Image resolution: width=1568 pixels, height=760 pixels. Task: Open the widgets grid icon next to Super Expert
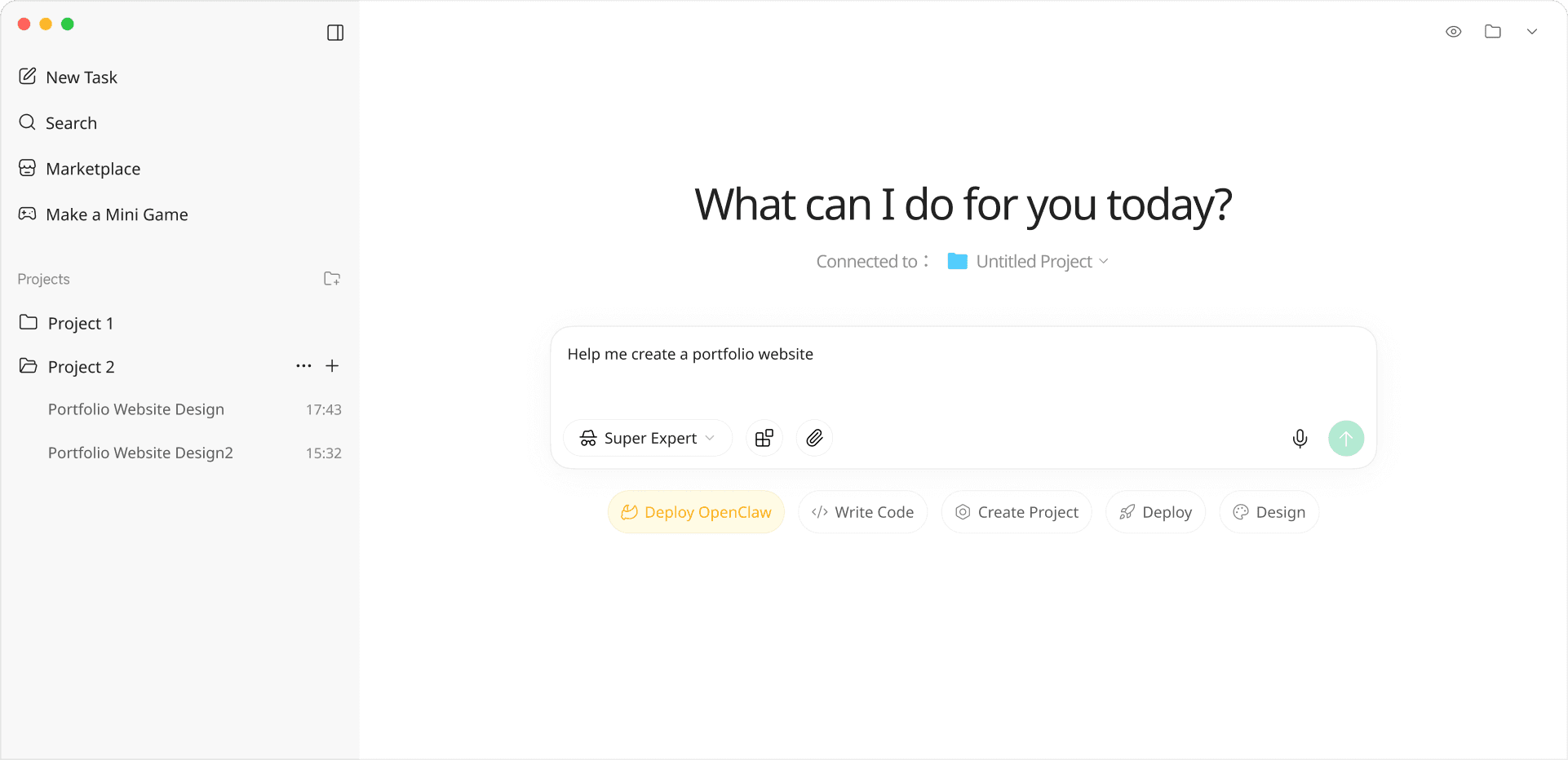764,438
